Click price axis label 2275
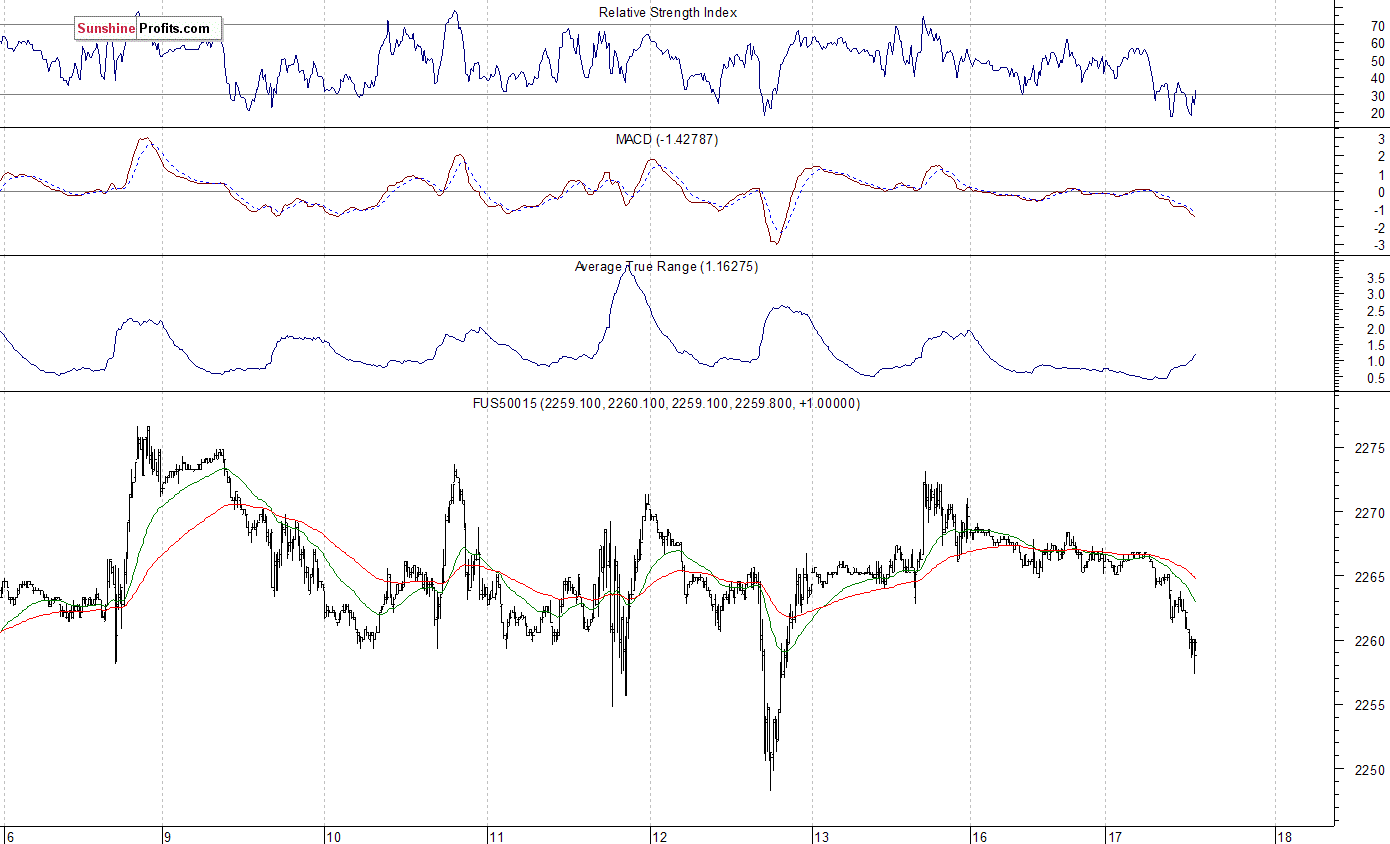The width and height of the screenshot is (1390, 844). 1371,447
